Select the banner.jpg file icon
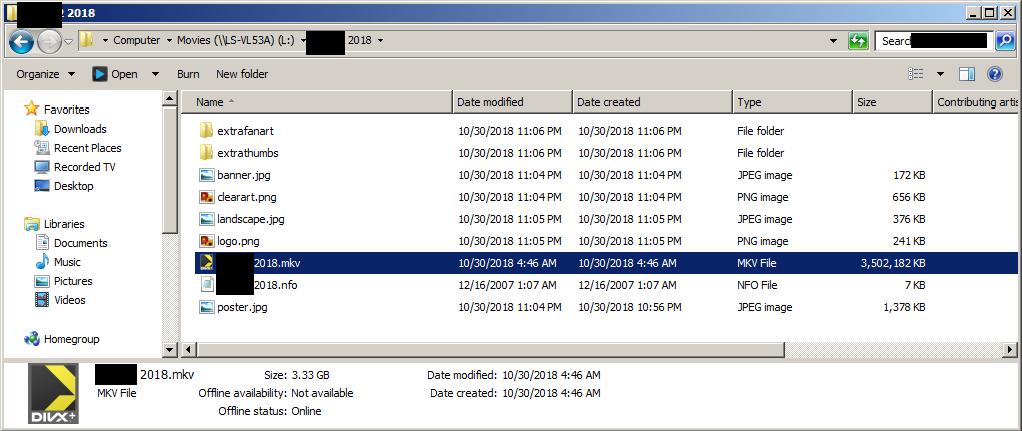1022x431 pixels. (207, 175)
